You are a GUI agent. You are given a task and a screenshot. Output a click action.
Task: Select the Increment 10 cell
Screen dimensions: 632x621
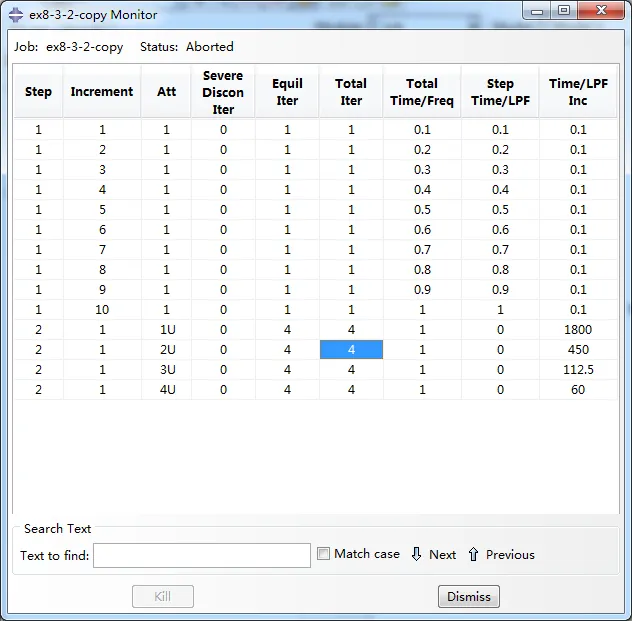(x=102, y=309)
